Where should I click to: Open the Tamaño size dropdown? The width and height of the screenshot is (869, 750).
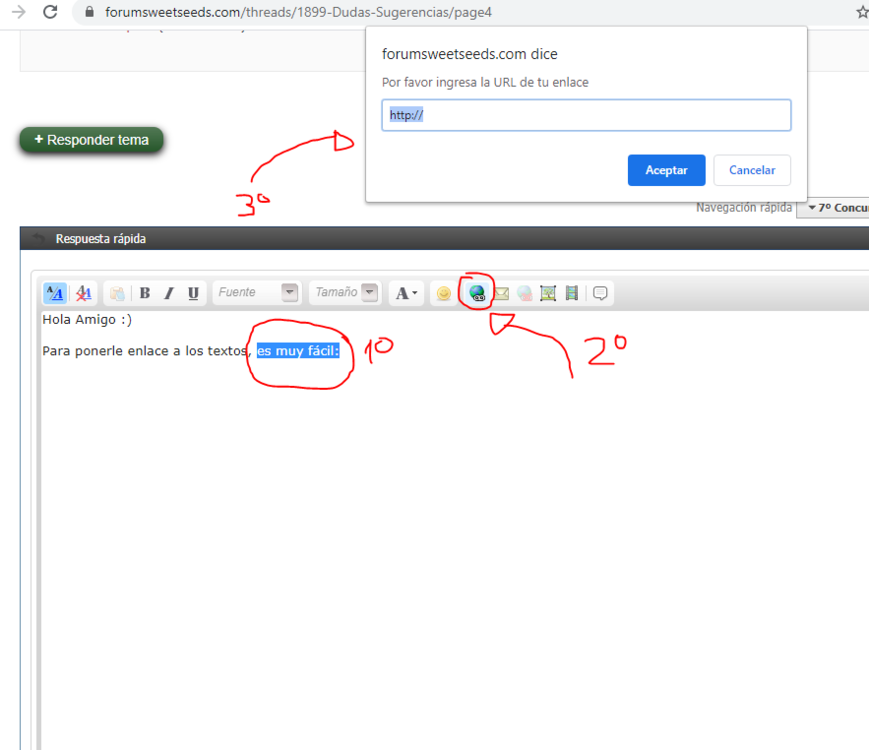tap(345, 293)
